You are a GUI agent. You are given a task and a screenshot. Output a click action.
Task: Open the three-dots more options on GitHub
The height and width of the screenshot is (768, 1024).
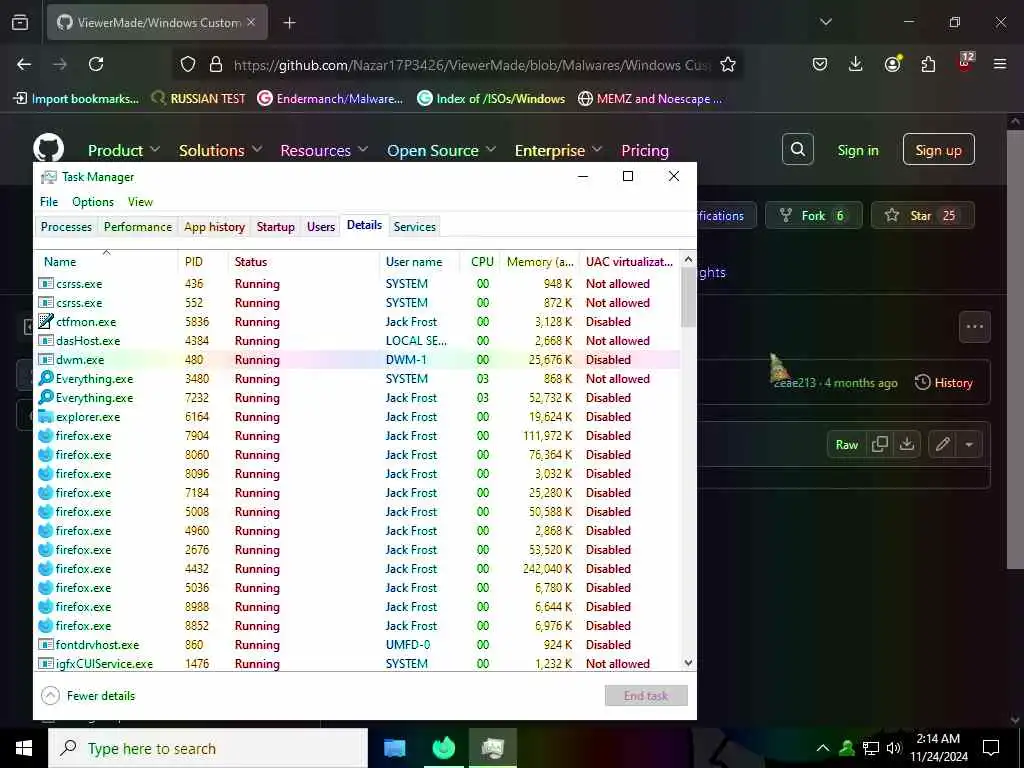[974, 327]
